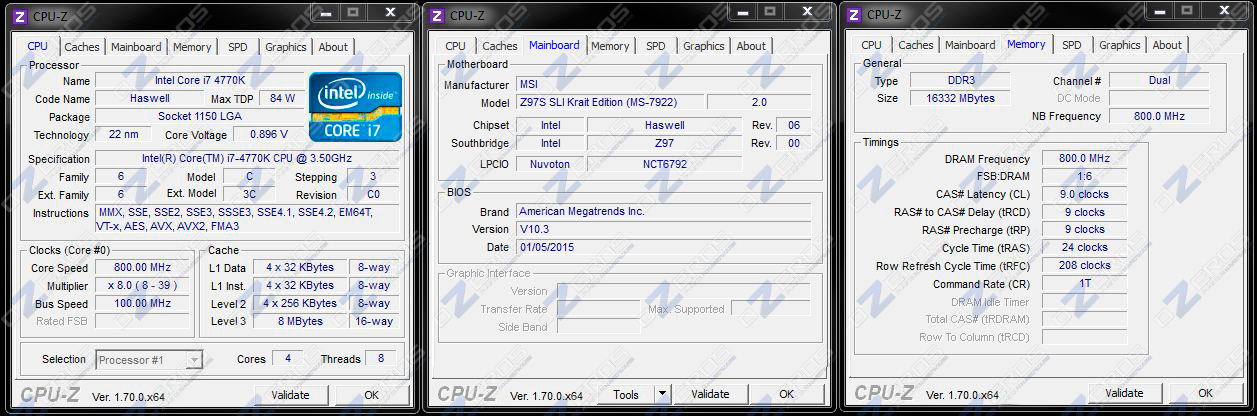Open SPD tab in the Memory window
Viewport: 1257px width, 416px height.
(1072, 45)
